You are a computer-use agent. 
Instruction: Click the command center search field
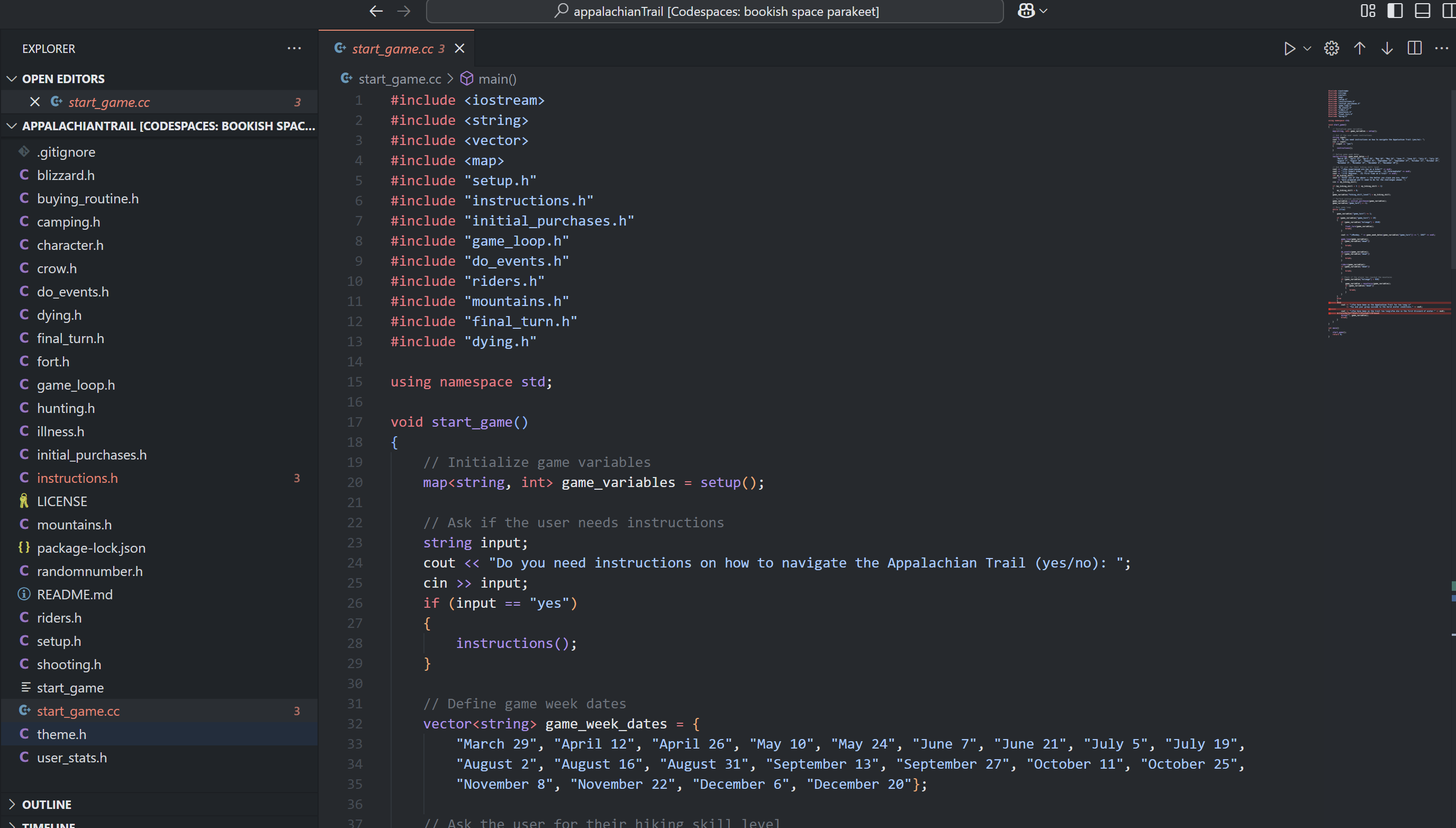[715, 11]
